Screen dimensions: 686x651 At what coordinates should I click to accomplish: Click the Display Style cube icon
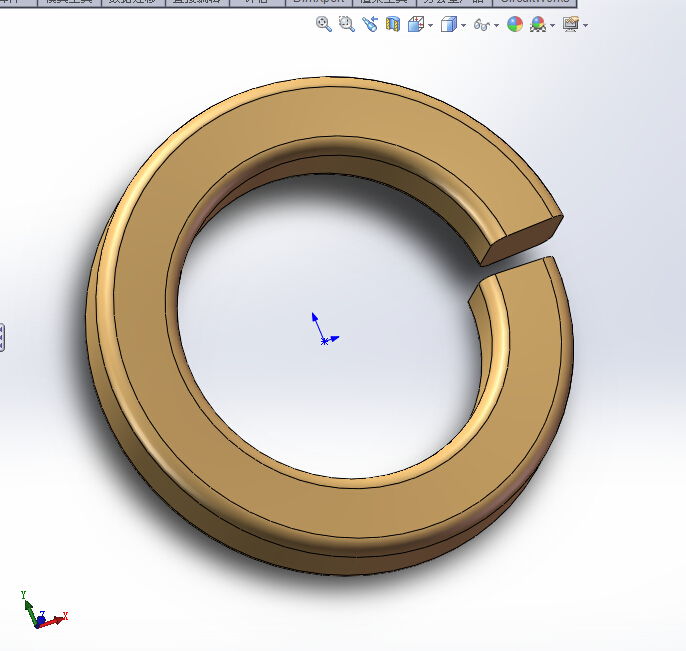pyautogui.click(x=448, y=24)
